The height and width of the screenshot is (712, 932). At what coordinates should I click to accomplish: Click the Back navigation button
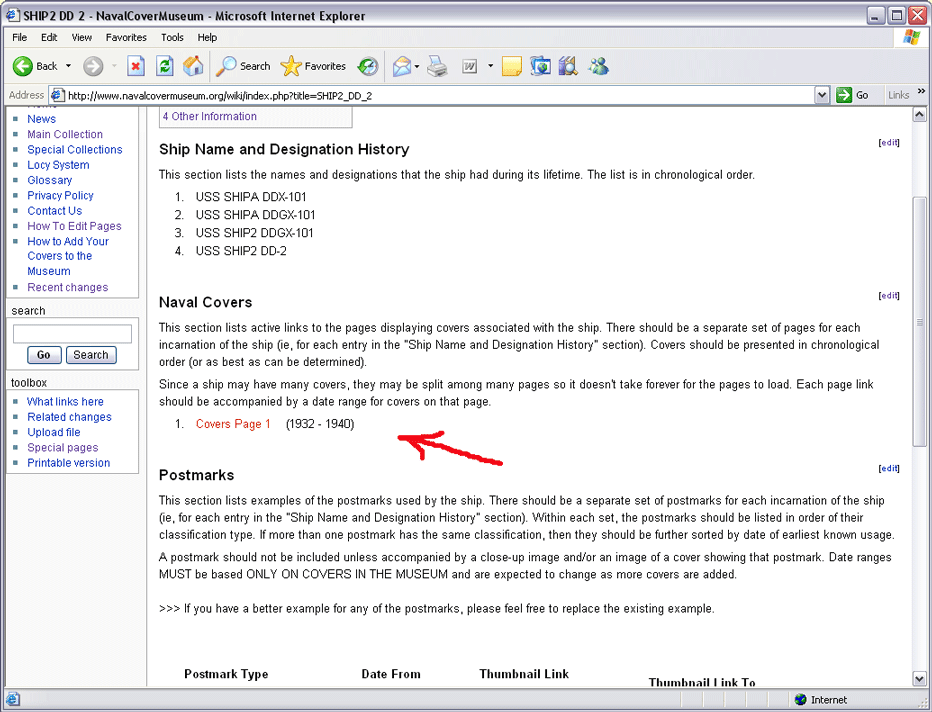tap(35, 66)
